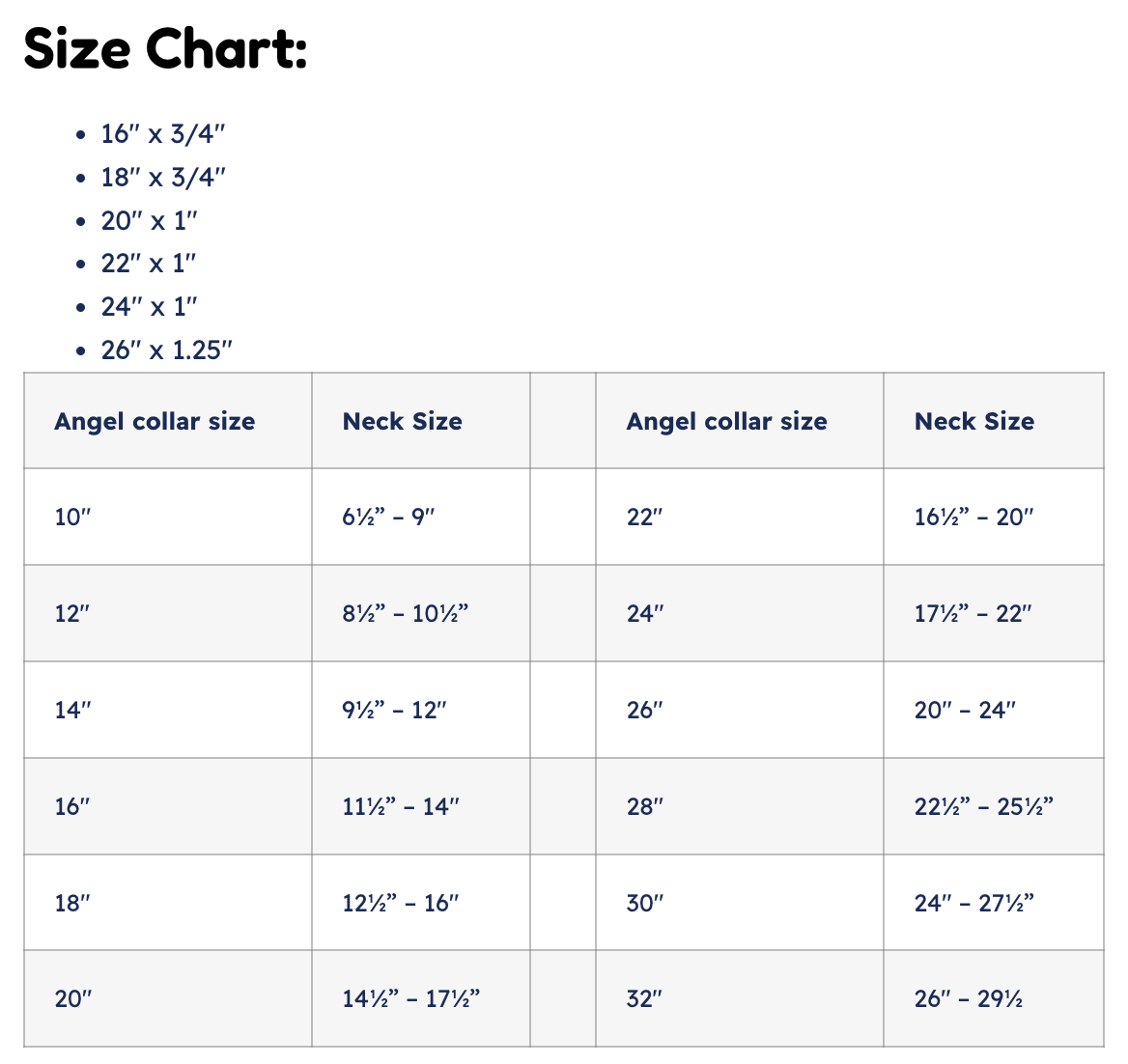Image resolution: width=1128 pixels, height=1064 pixels.
Task: Click the 20″ x 1″ bullet entry
Action: pyautogui.click(x=149, y=220)
